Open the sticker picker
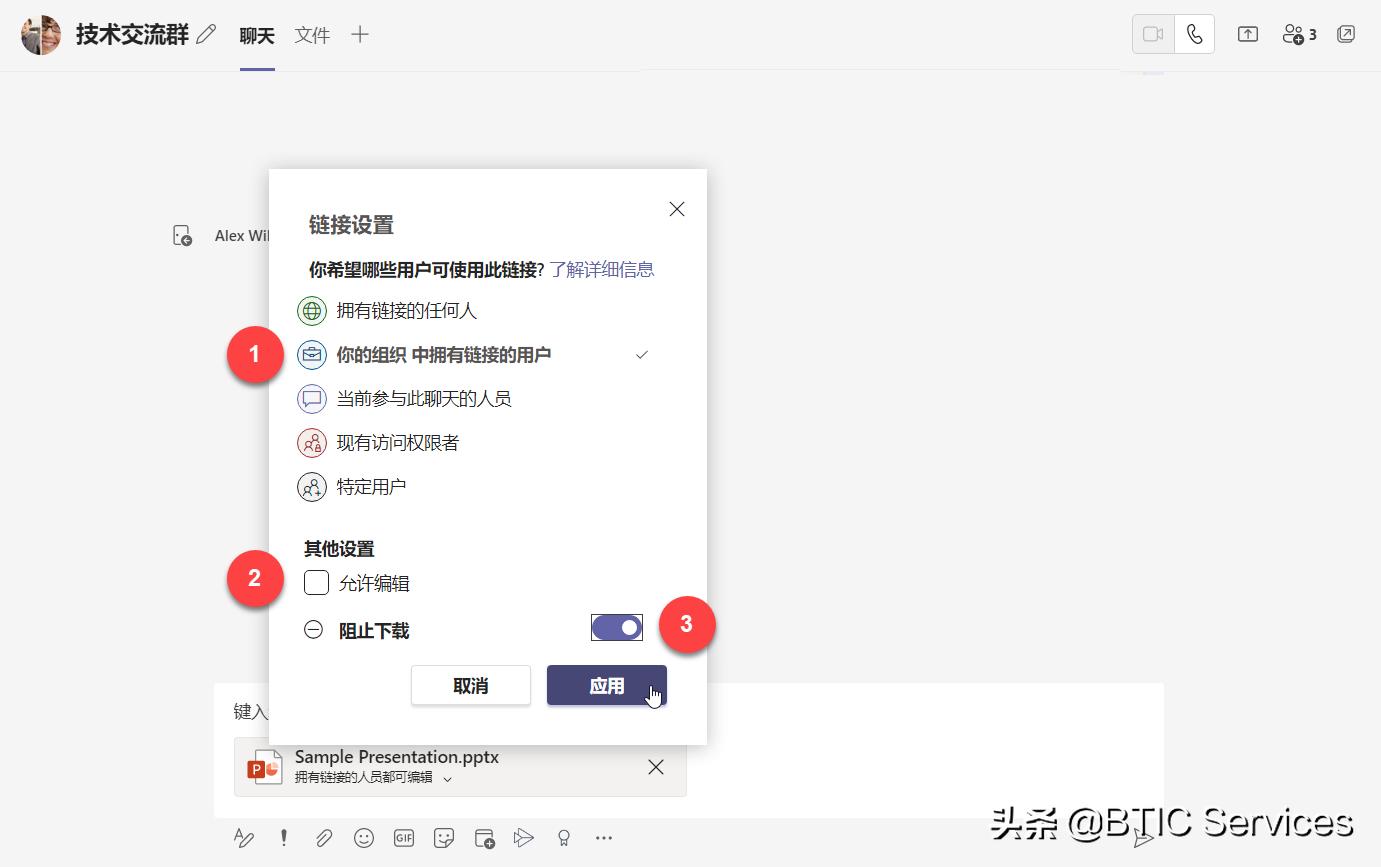 (x=444, y=838)
